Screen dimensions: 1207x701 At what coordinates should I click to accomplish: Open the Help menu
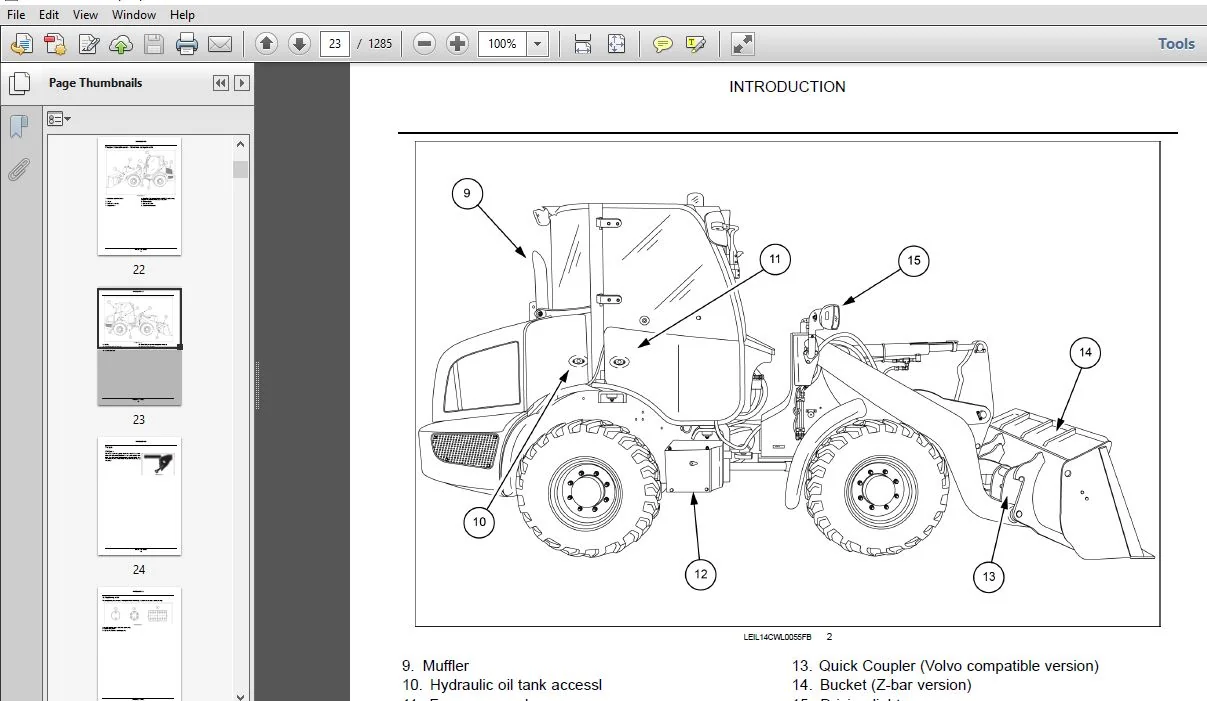(182, 15)
